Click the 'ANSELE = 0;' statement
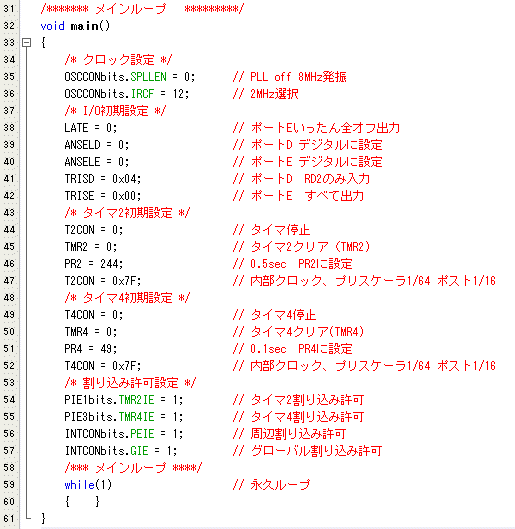The image size is (515, 529). click(97, 162)
